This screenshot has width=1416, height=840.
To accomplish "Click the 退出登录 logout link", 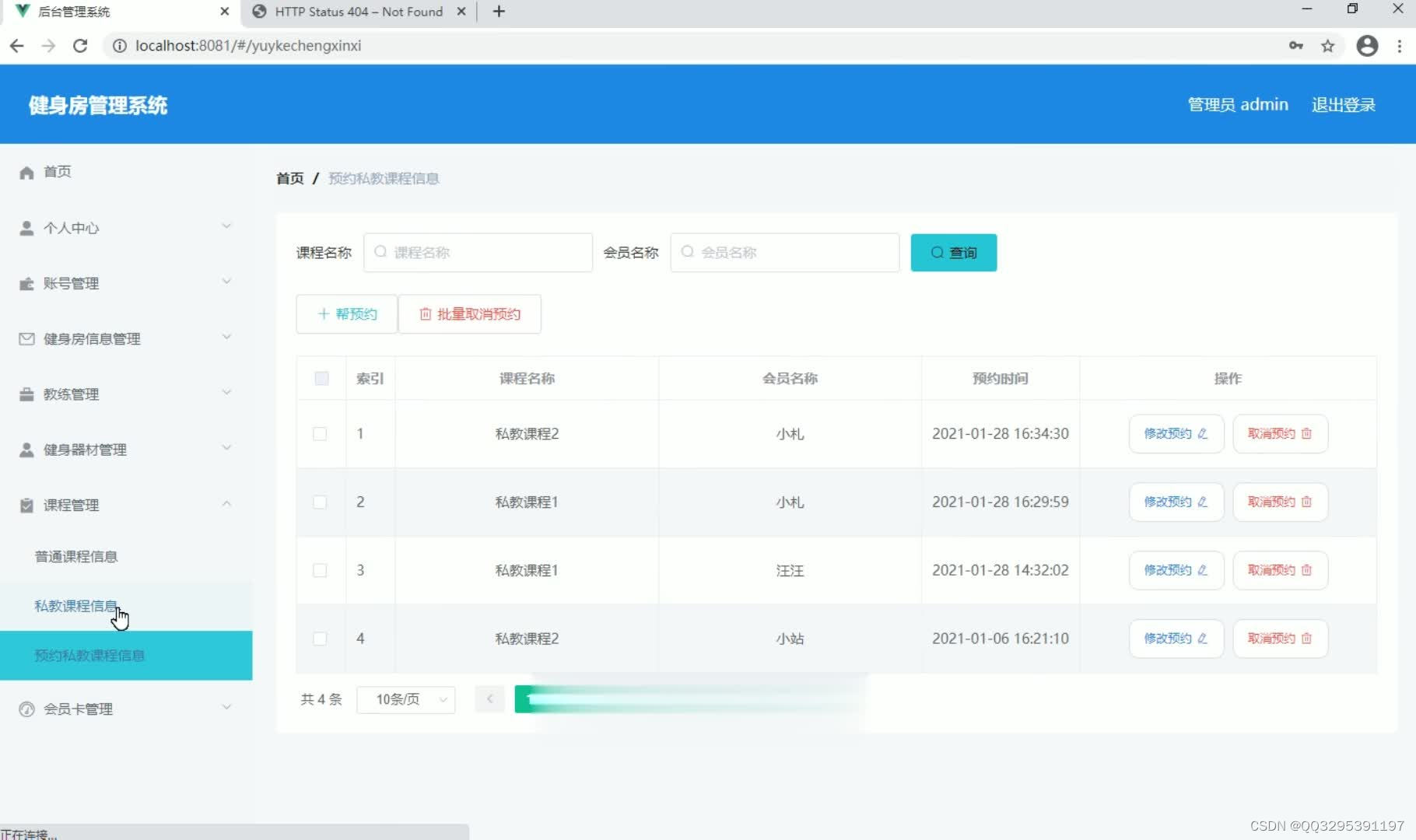I will (1344, 105).
